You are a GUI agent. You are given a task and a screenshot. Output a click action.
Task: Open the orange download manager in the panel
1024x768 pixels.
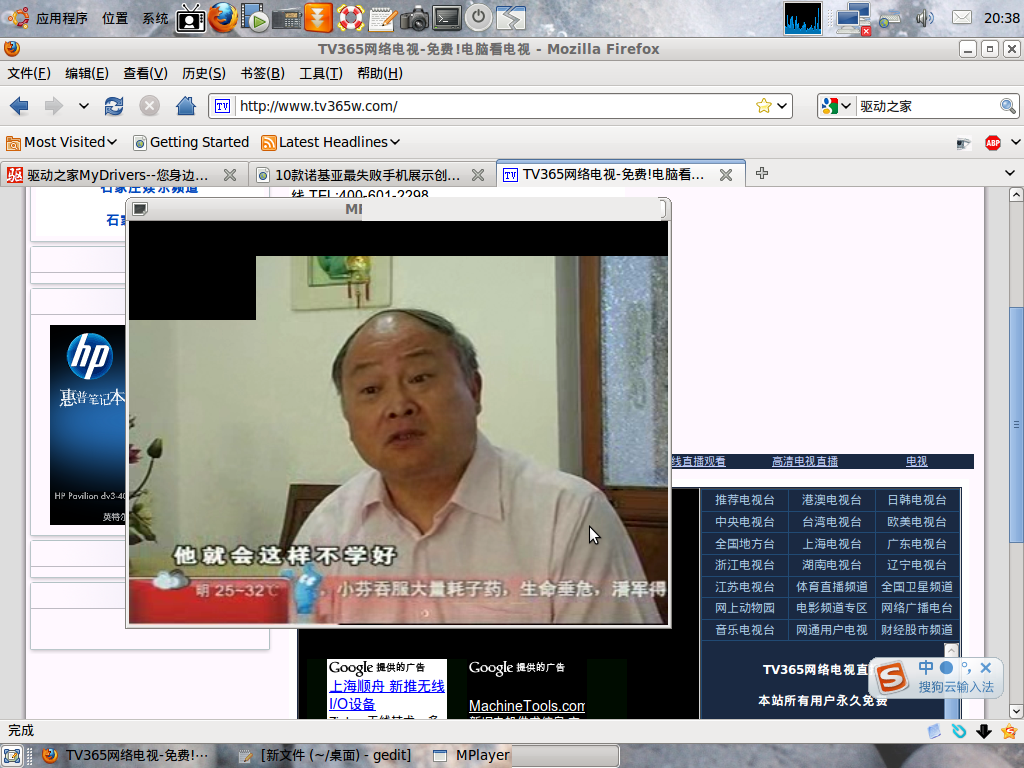(x=318, y=18)
